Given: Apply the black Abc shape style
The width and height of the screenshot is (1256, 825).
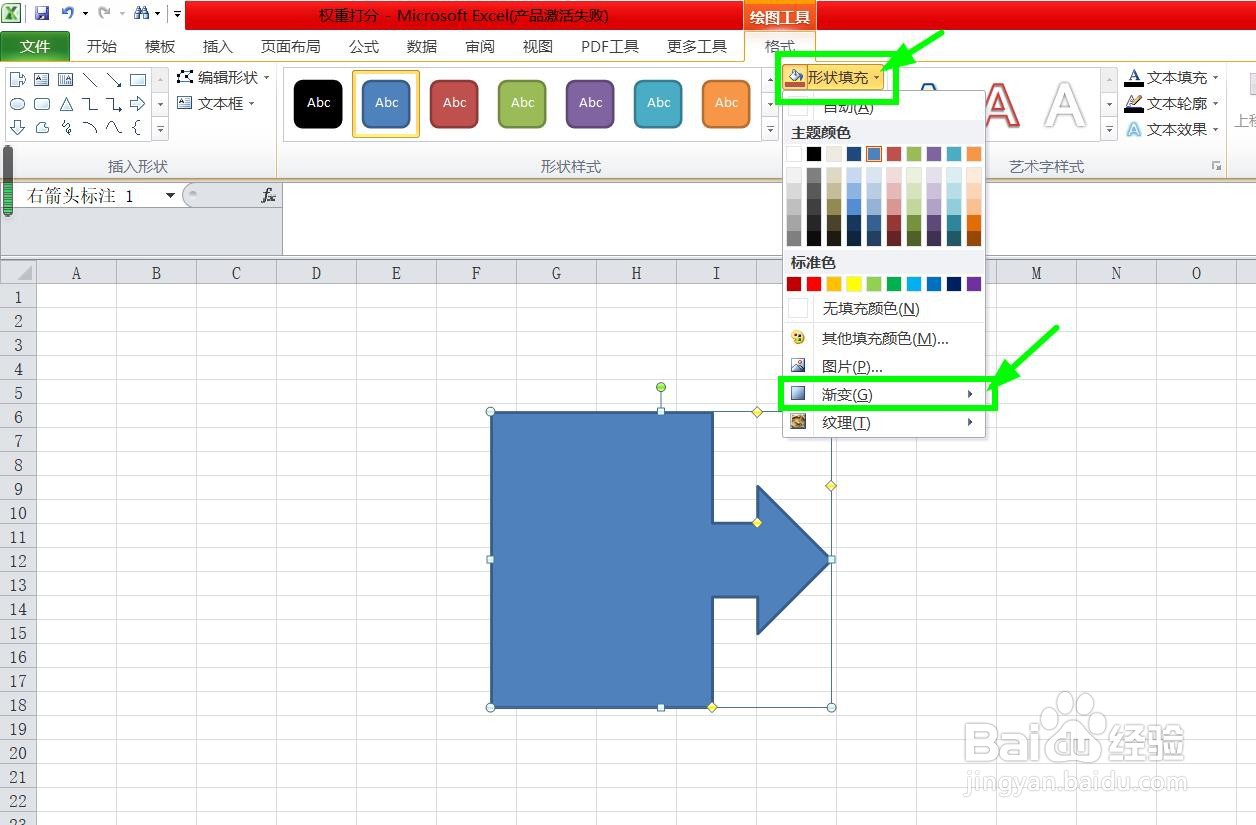Looking at the screenshot, I should pos(319,103).
